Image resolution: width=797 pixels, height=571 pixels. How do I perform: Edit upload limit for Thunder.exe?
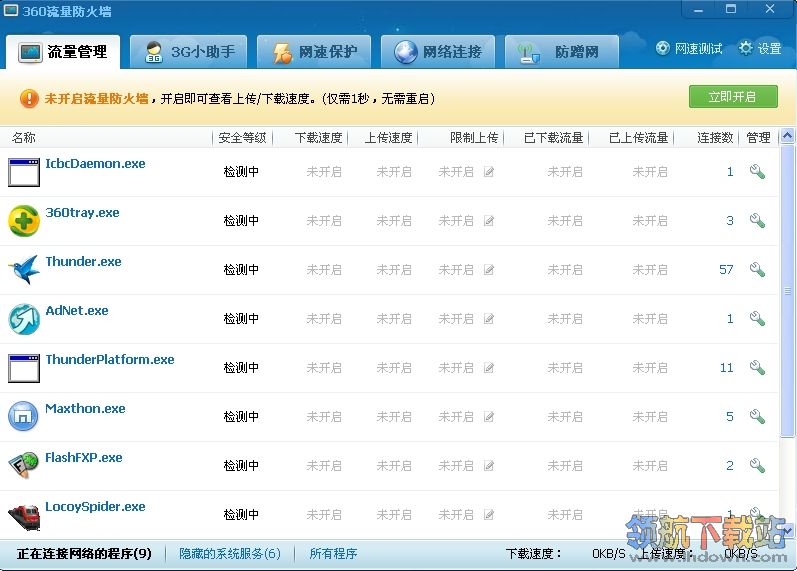(x=489, y=269)
